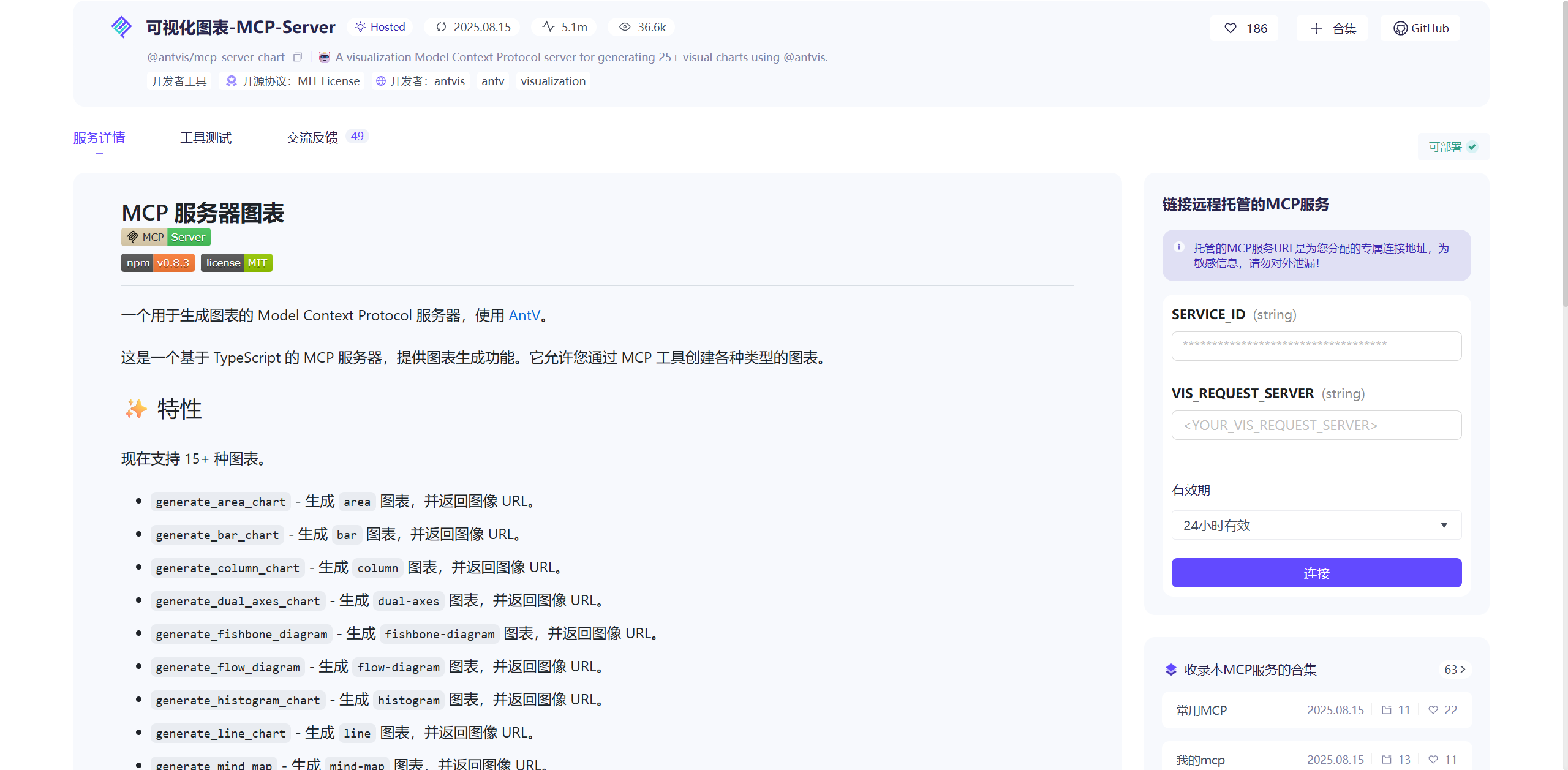
Task: Click folder icon in 我的mcp row
Action: pyautogui.click(x=1387, y=760)
